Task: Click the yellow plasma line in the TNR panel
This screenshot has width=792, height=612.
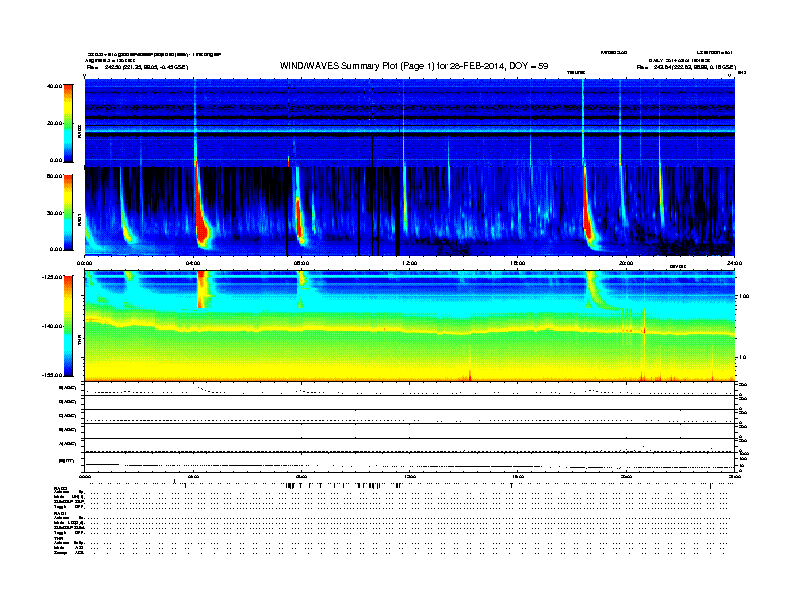Action: (410, 331)
